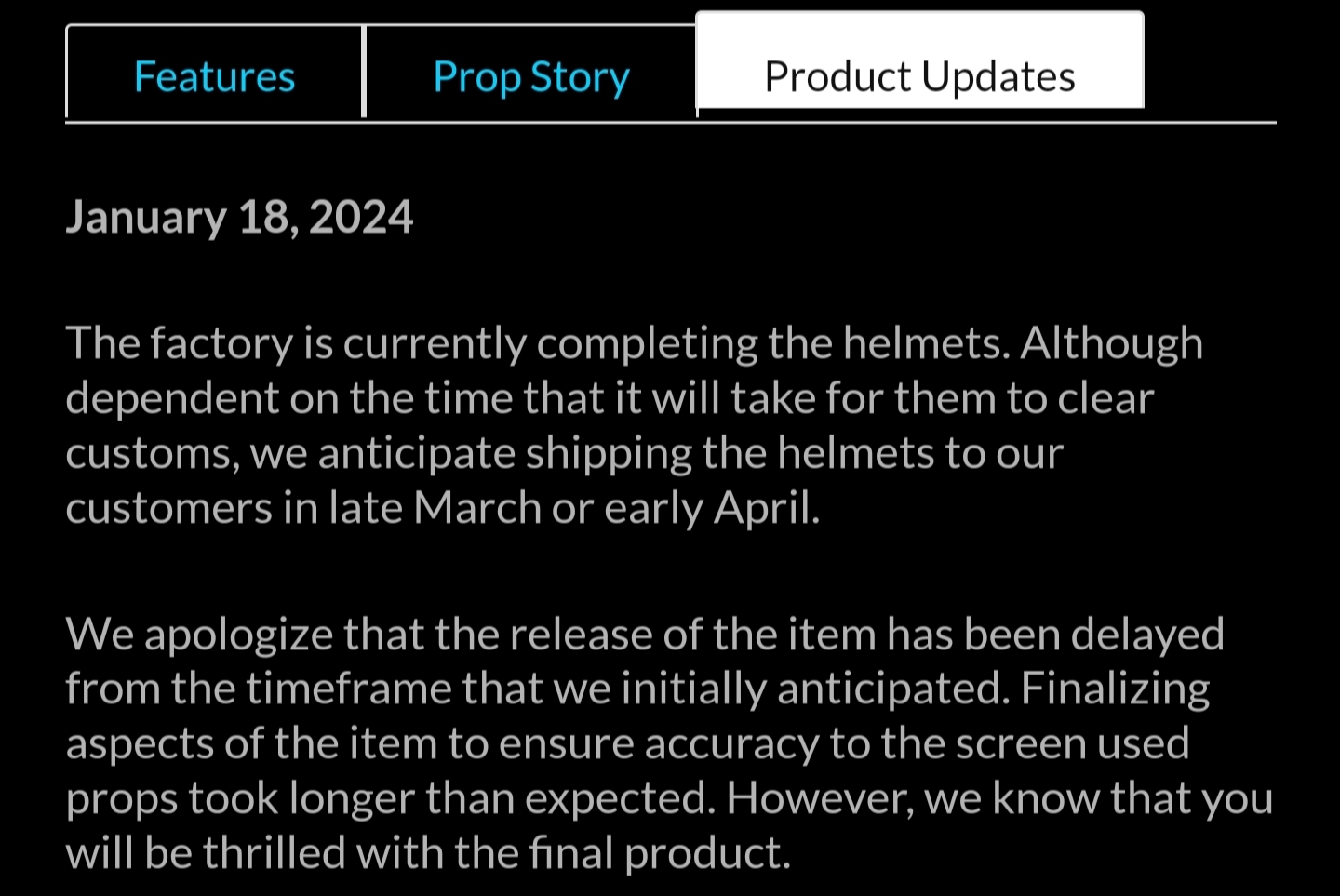The height and width of the screenshot is (896, 1340).
Task: Click the word 'customers' in first paragraph
Action: [x=167, y=508]
